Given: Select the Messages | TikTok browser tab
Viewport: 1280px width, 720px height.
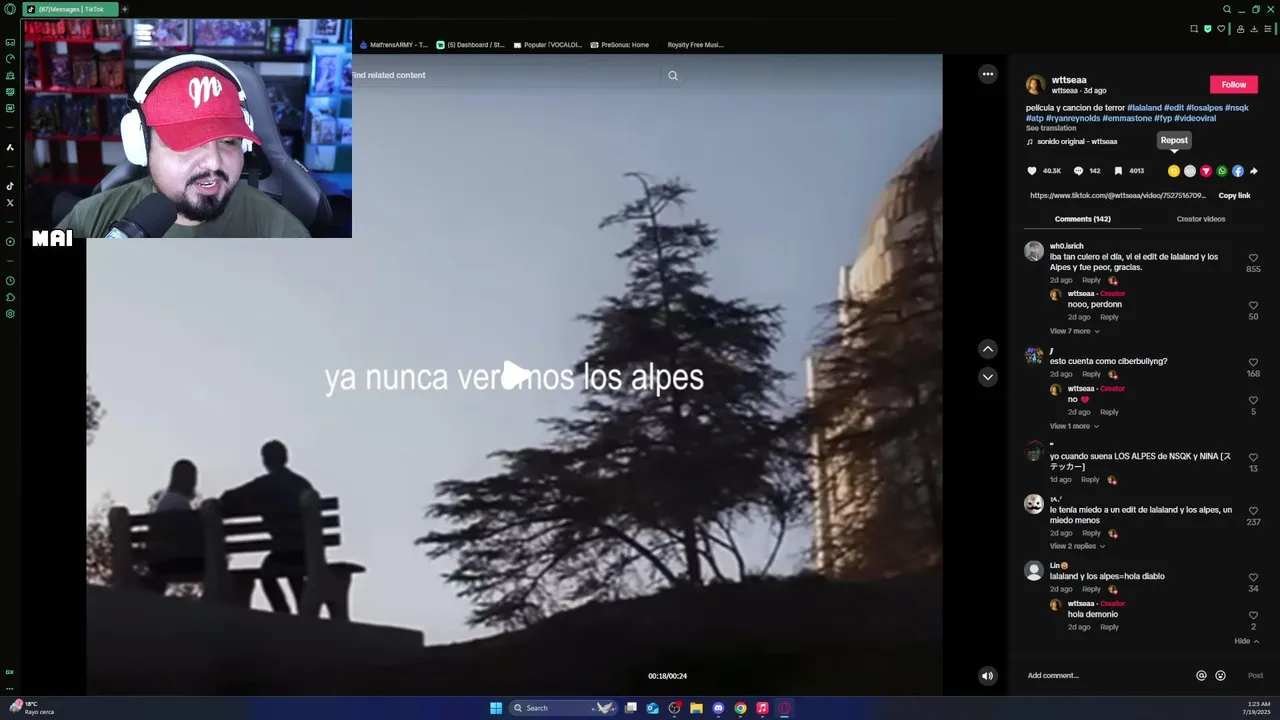Looking at the screenshot, I should tap(70, 9).
